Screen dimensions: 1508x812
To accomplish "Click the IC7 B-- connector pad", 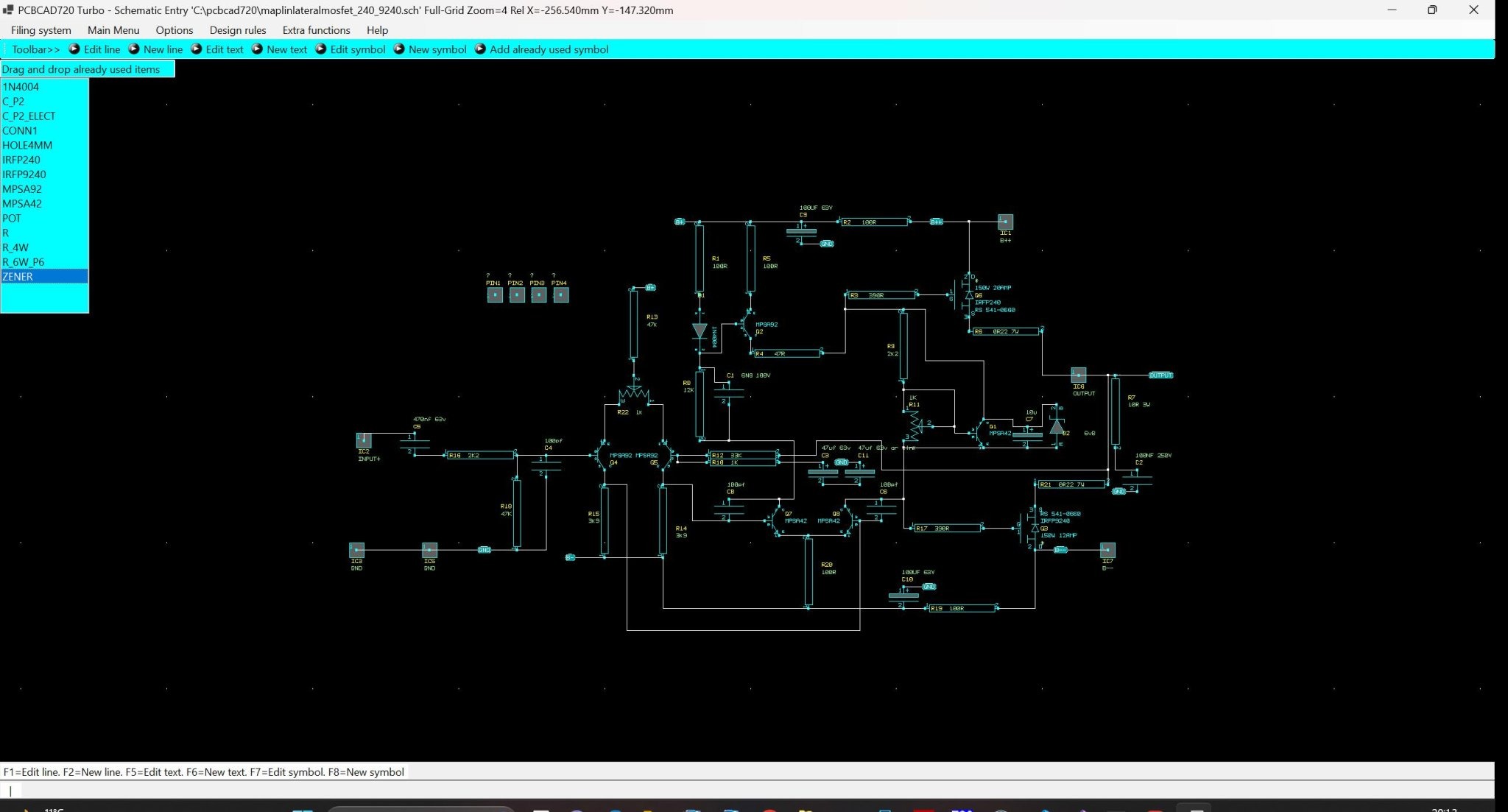I will (x=1107, y=550).
